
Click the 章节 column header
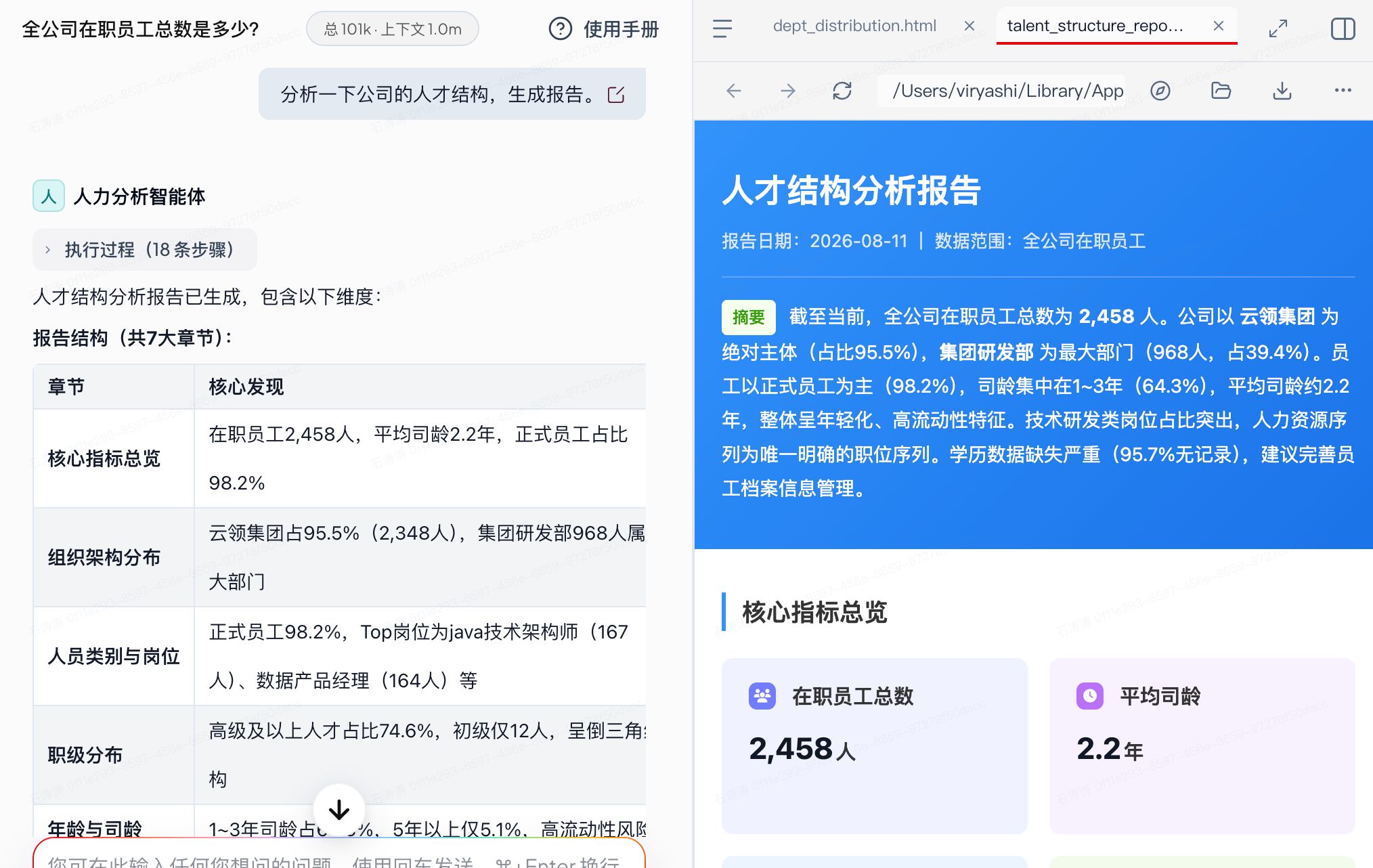(x=66, y=387)
